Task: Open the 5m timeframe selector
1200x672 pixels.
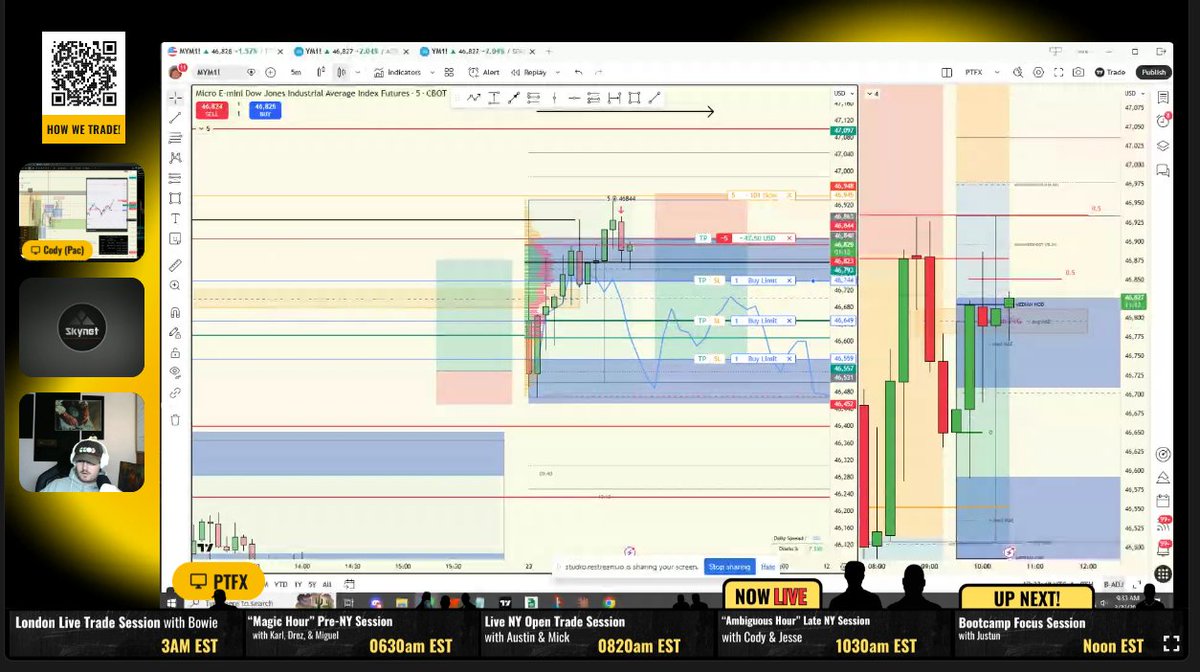Action: coord(296,72)
